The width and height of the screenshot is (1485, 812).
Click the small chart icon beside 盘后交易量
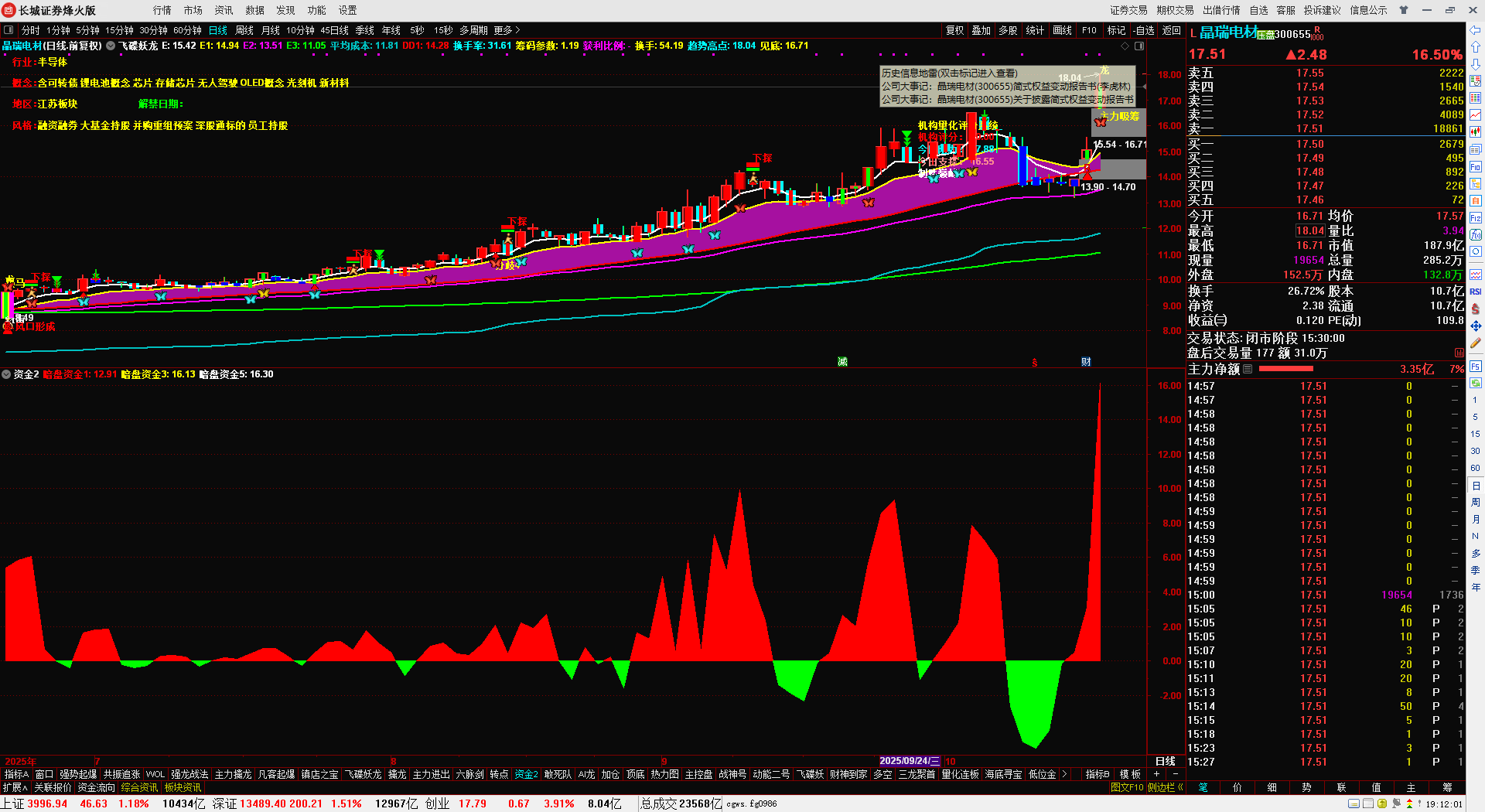point(1459,353)
